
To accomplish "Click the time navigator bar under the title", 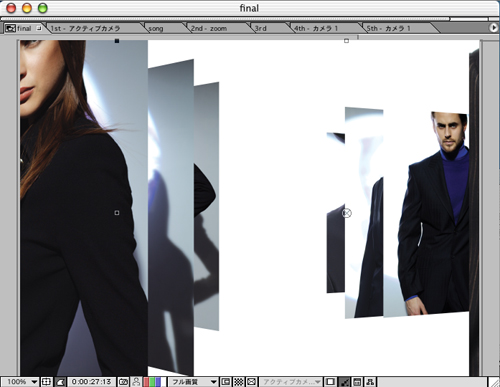I will [225, 19].
